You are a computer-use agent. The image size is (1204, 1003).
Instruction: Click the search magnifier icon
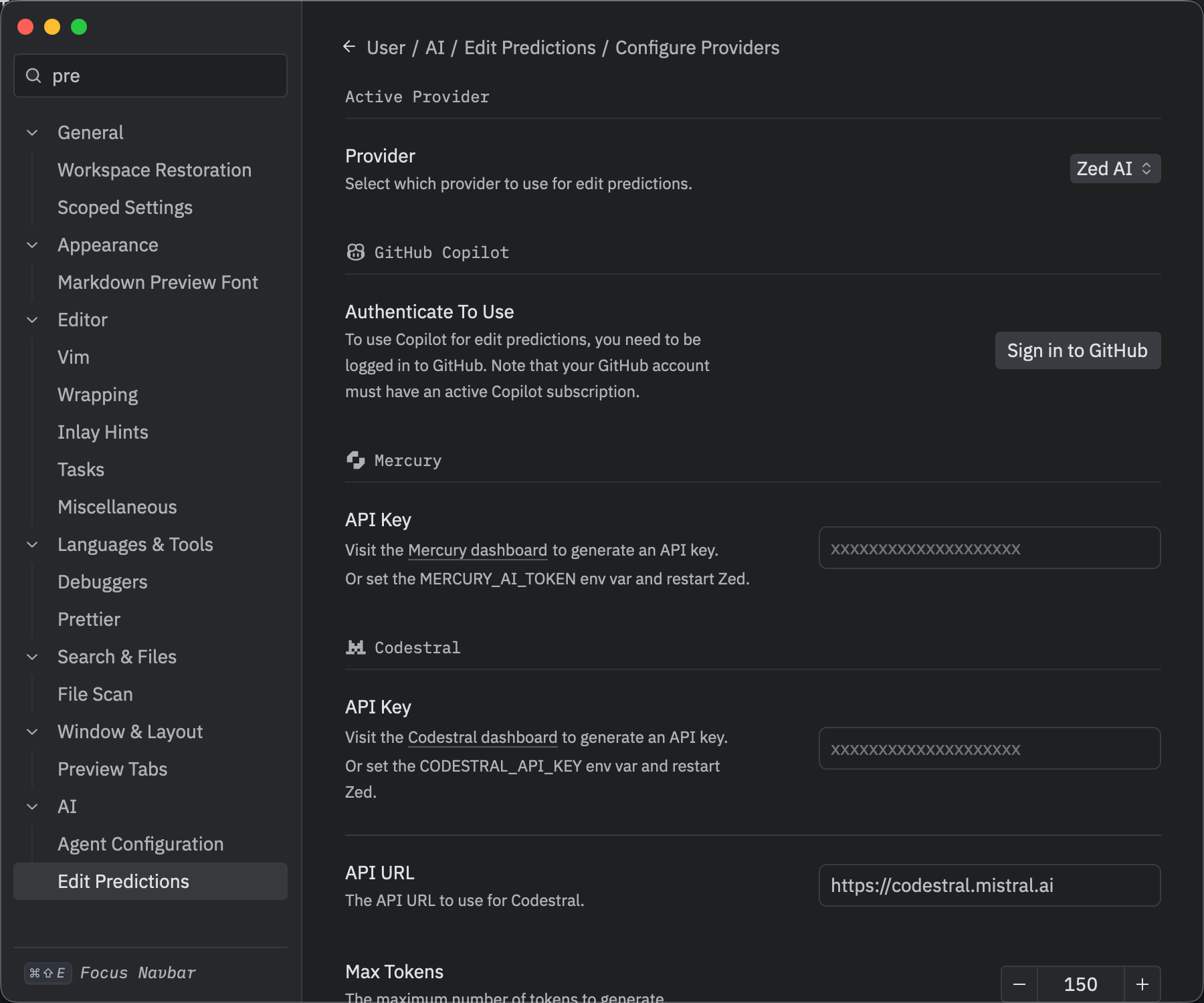tap(33, 76)
